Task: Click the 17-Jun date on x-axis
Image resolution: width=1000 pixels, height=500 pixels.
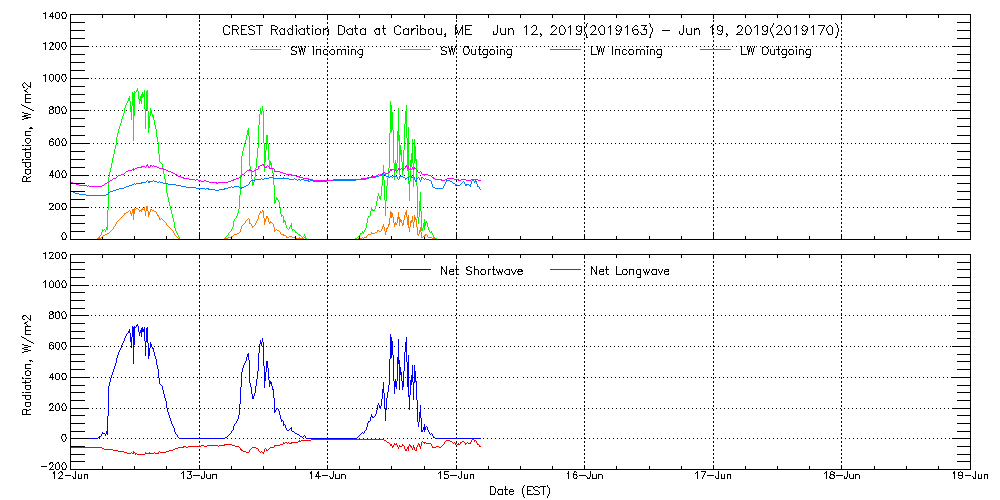Action: pos(713,475)
